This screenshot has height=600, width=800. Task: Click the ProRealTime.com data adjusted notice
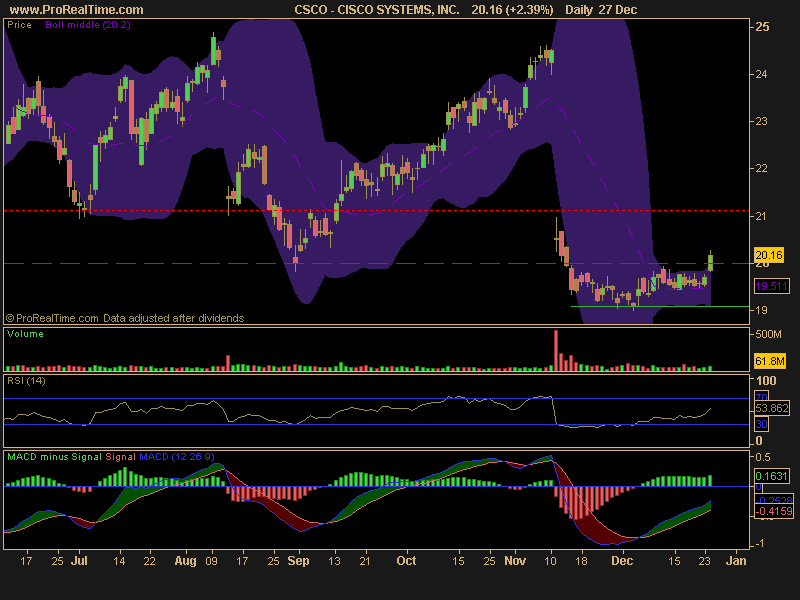[125, 318]
